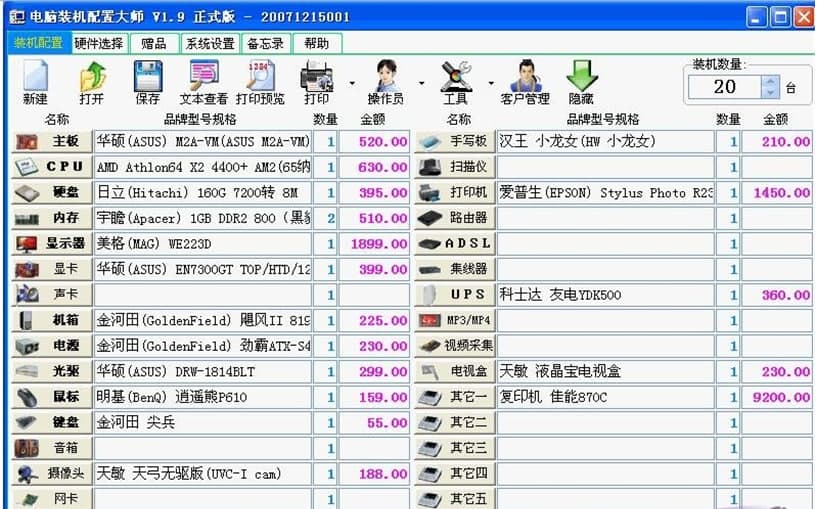This screenshot has width=823, height=509.
Task: Click the model field 金河田 尖兵
Action: click(x=203, y=423)
